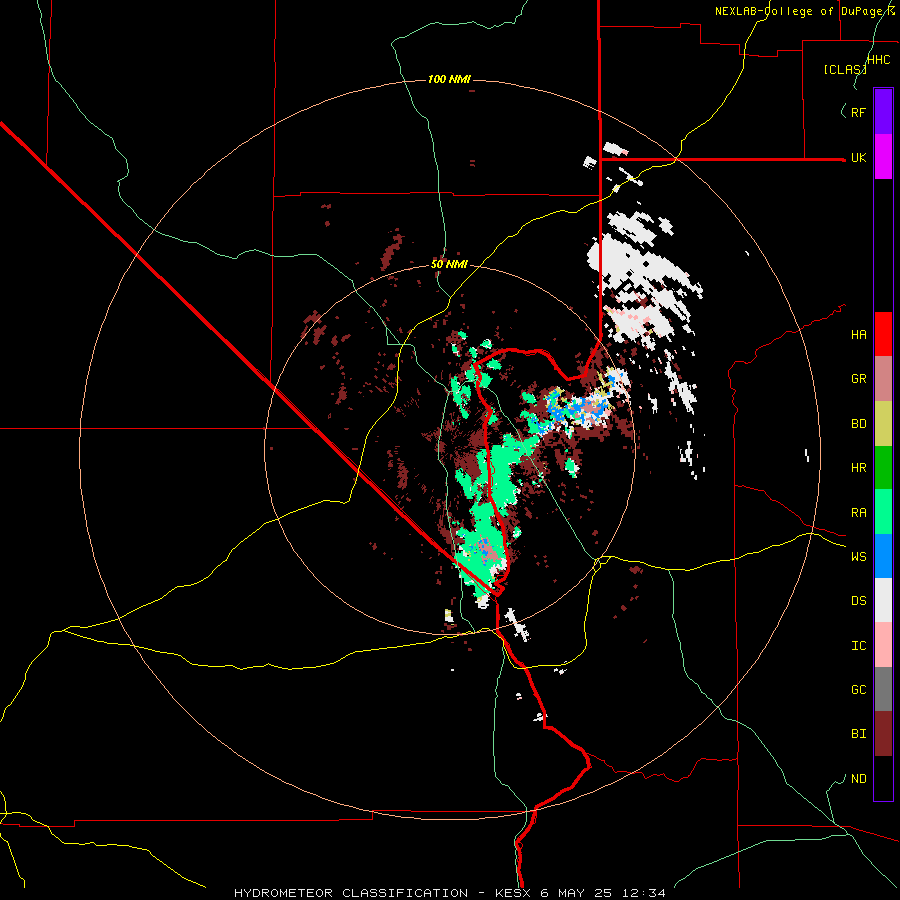The height and width of the screenshot is (900, 900).
Task: Select the dusty pink GR legend swatch
Action: click(x=883, y=379)
